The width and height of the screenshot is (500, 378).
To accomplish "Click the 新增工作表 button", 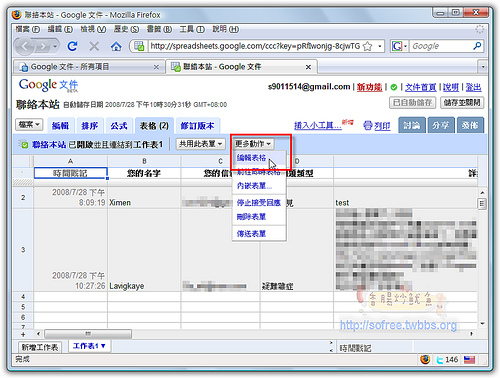I will [x=40, y=347].
